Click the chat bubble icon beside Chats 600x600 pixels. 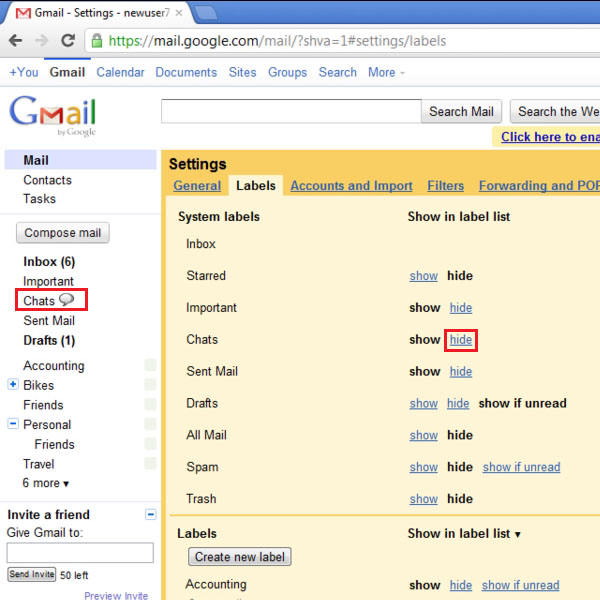tap(67, 299)
